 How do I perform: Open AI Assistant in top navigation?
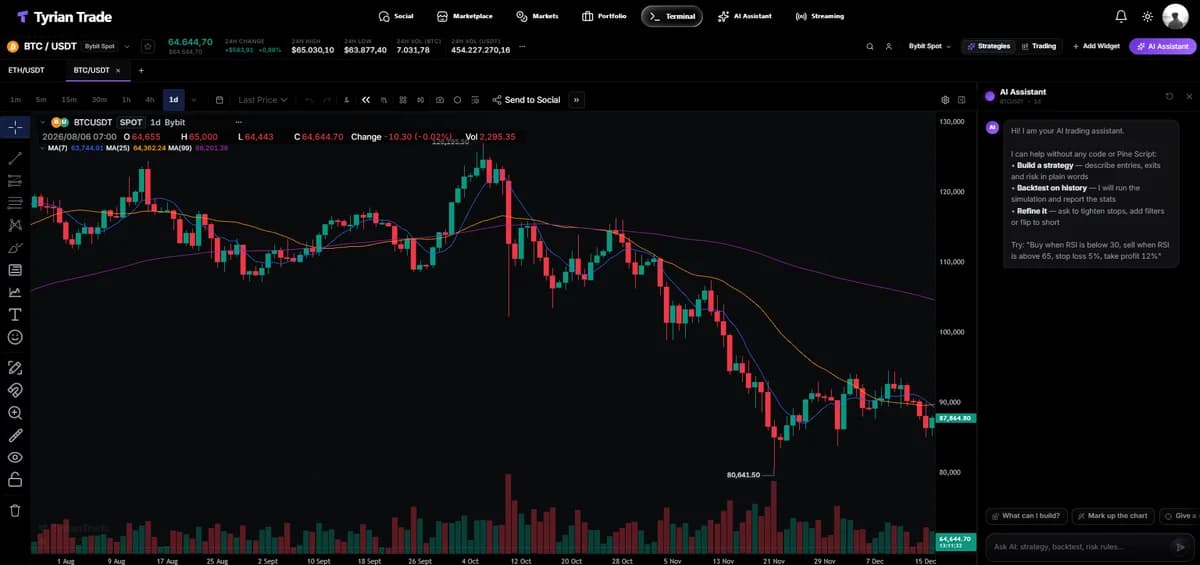tap(744, 16)
